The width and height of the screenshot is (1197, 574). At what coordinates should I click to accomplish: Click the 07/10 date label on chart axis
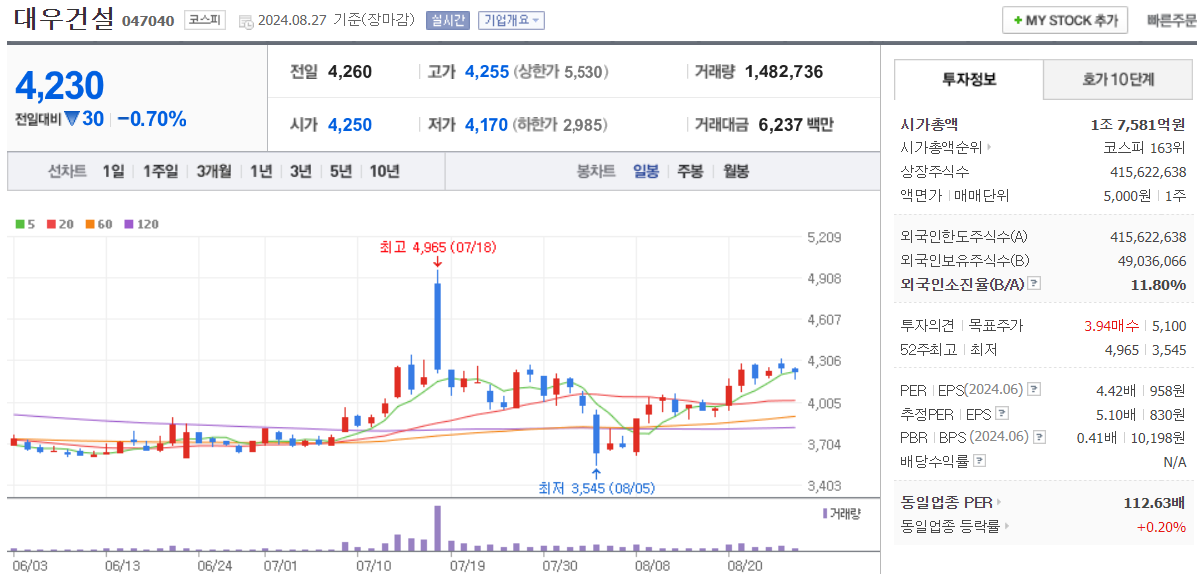tap(374, 566)
